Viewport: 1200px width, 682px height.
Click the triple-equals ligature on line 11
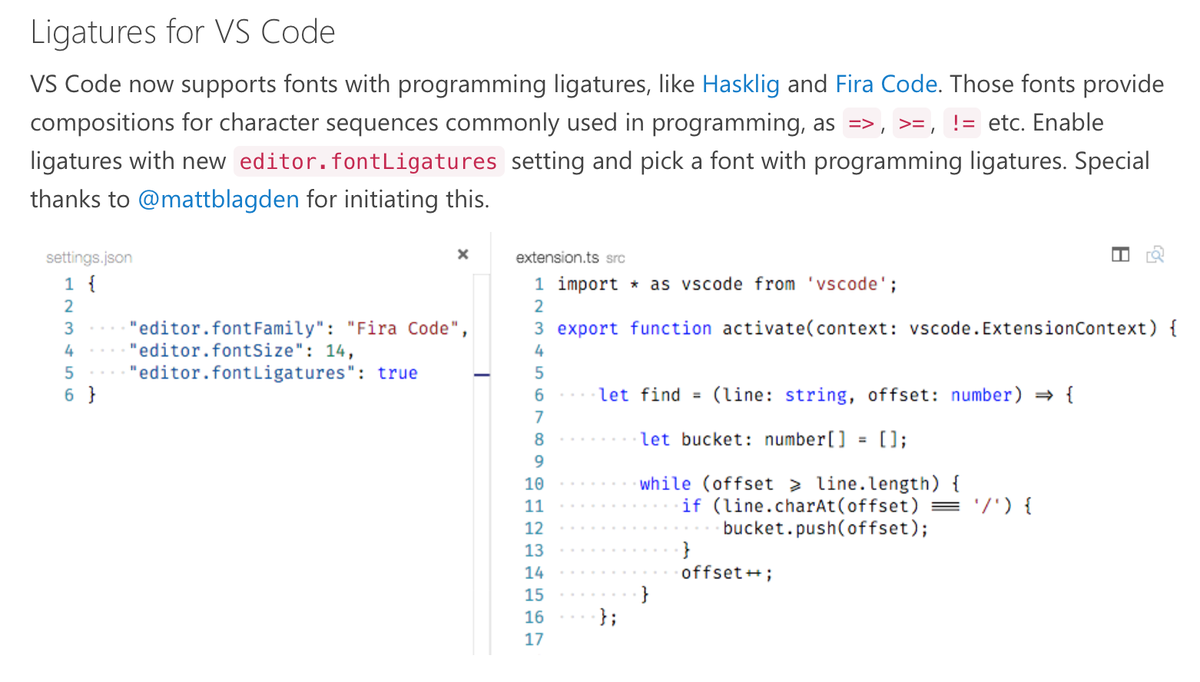coord(946,506)
